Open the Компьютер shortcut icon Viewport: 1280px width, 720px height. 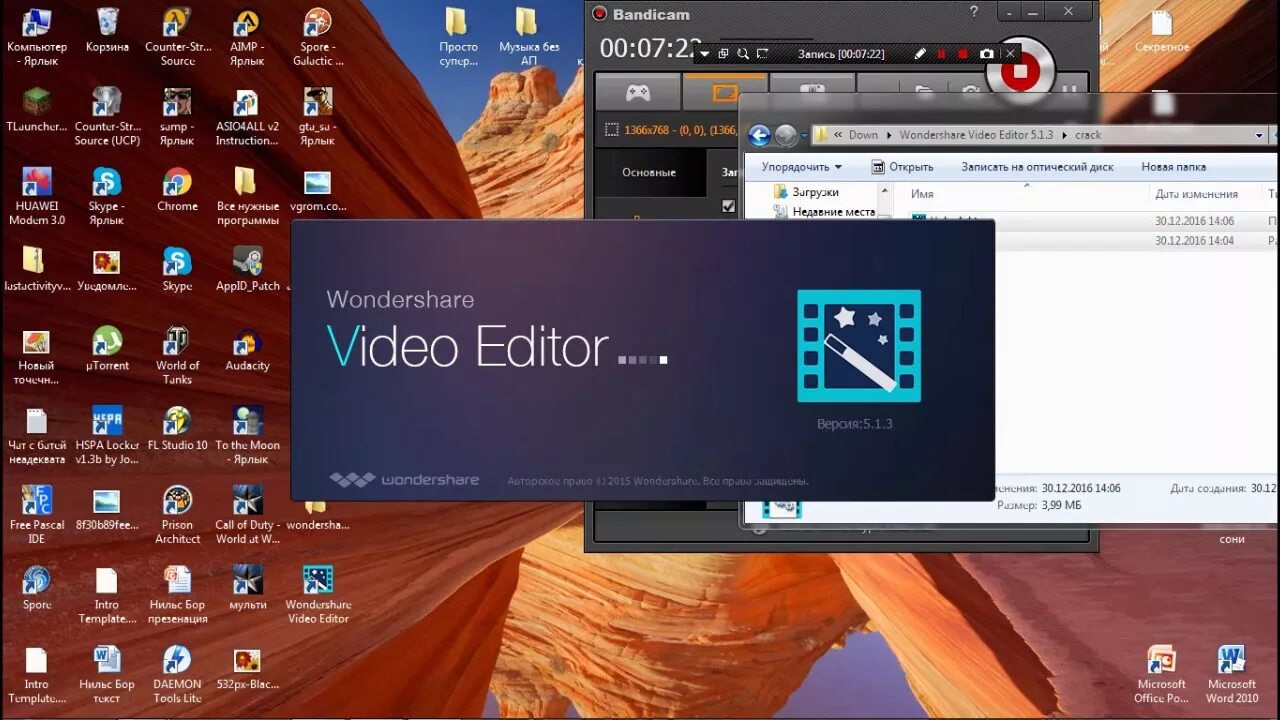[x=37, y=36]
